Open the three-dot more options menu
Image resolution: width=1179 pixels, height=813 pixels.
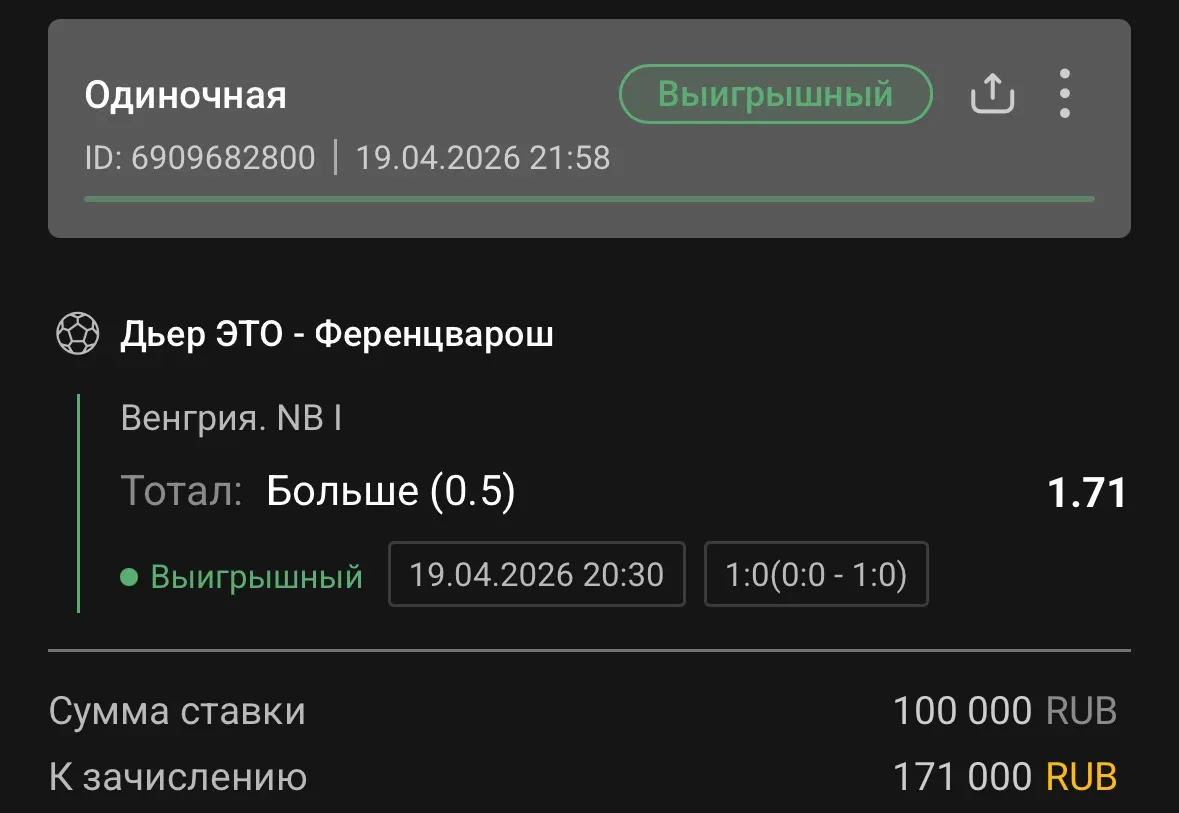(x=1065, y=94)
